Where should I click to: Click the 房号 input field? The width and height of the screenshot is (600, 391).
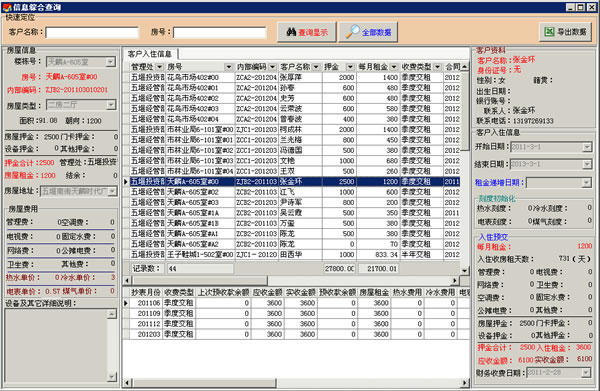click(220, 33)
